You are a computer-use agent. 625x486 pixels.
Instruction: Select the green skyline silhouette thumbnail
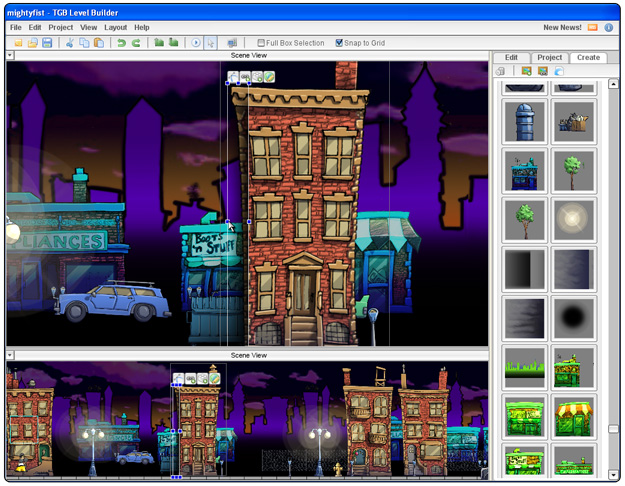[x=524, y=367]
